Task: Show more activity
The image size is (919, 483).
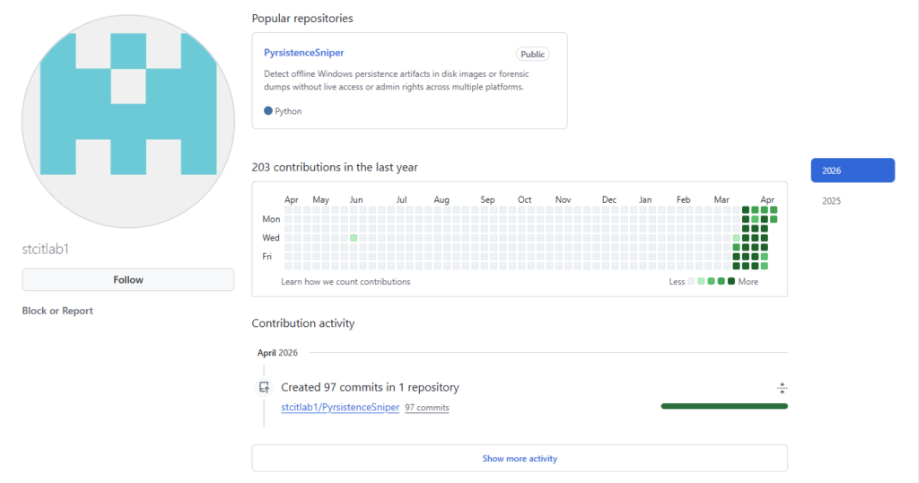Action: (x=520, y=458)
